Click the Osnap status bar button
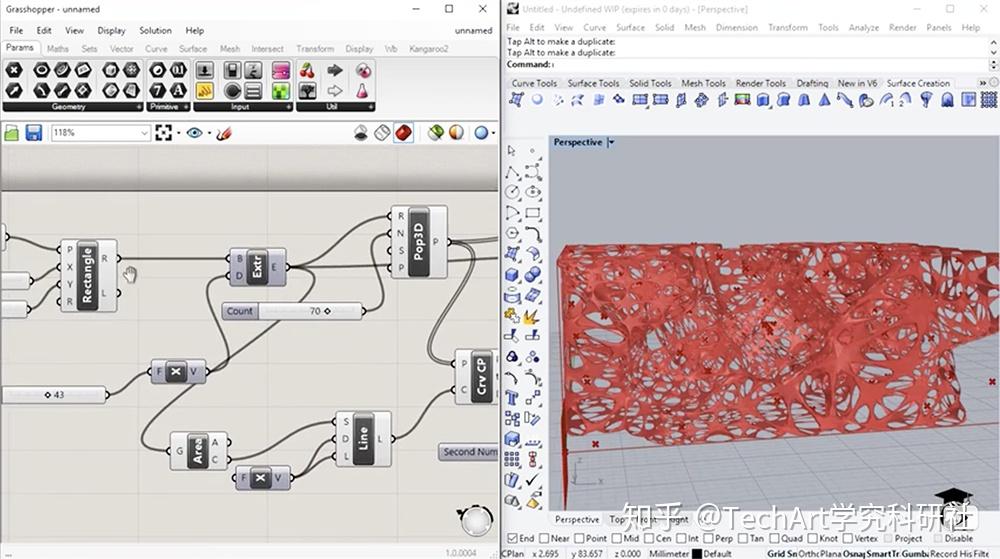 coord(853,554)
